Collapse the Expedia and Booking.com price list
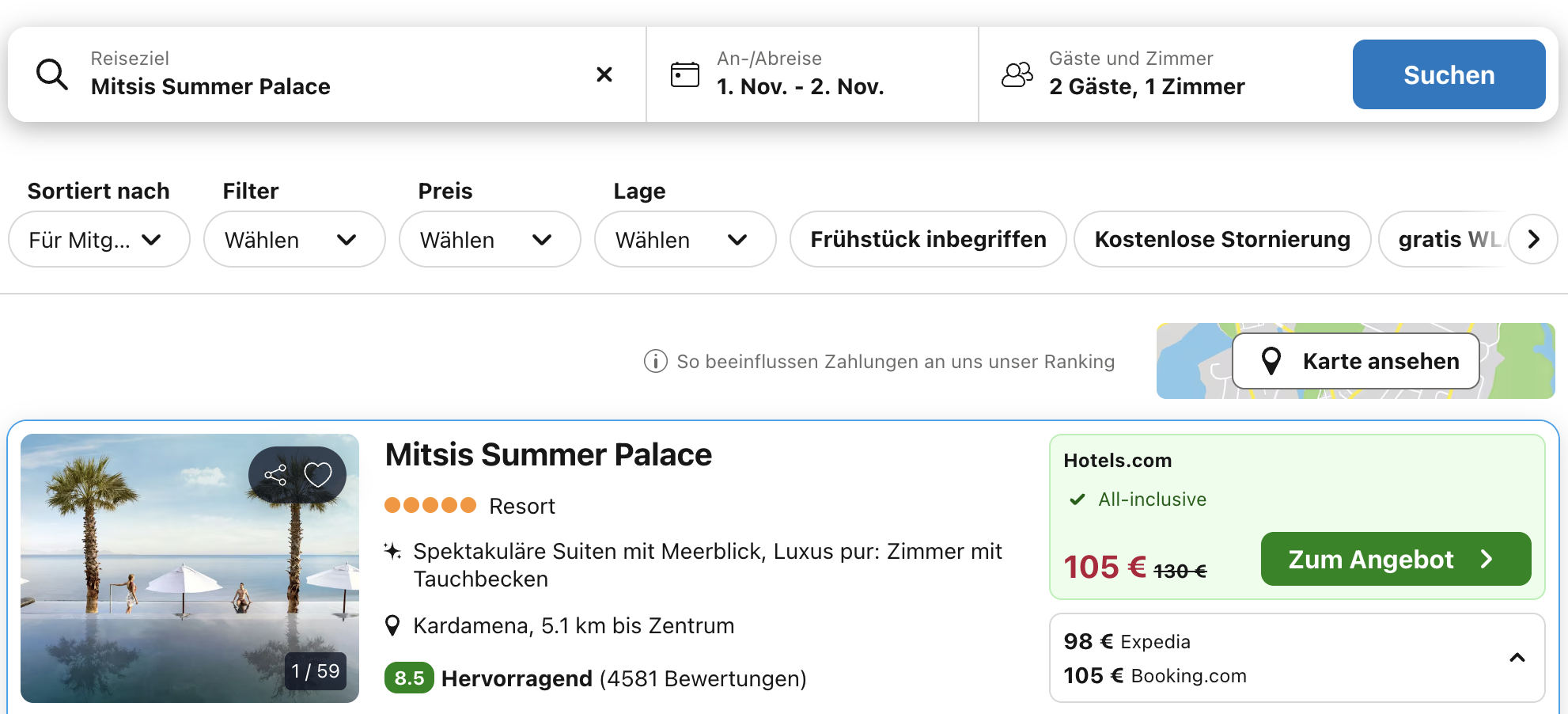1568x714 pixels. click(1517, 658)
